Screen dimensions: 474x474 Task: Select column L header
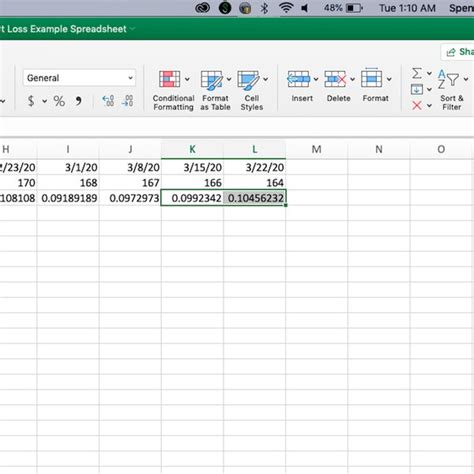[x=255, y=149]
